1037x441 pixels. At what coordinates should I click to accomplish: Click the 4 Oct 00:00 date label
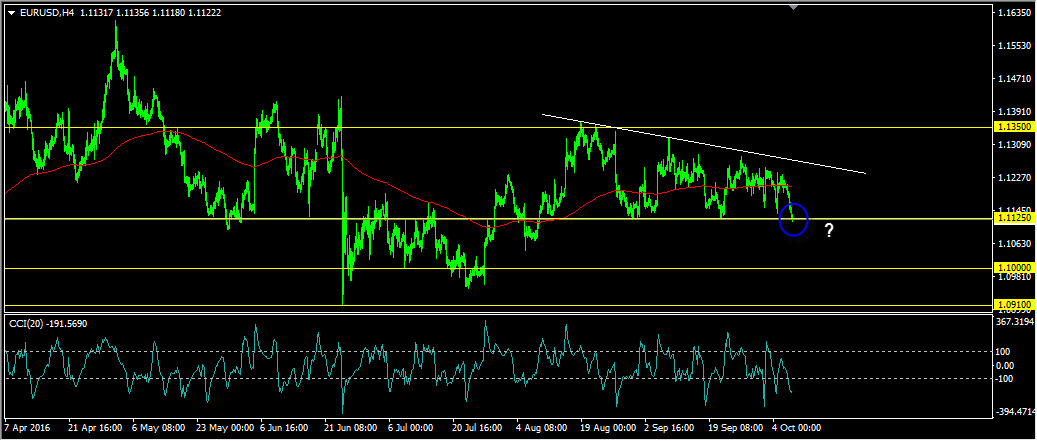pyautogui.click(x=797, y=428)
